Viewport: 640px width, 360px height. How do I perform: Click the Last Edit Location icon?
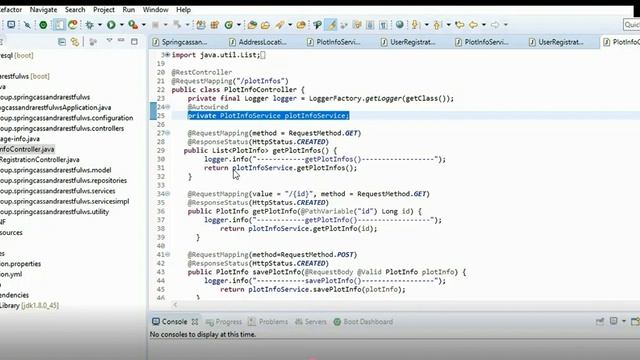click(460, 25)
